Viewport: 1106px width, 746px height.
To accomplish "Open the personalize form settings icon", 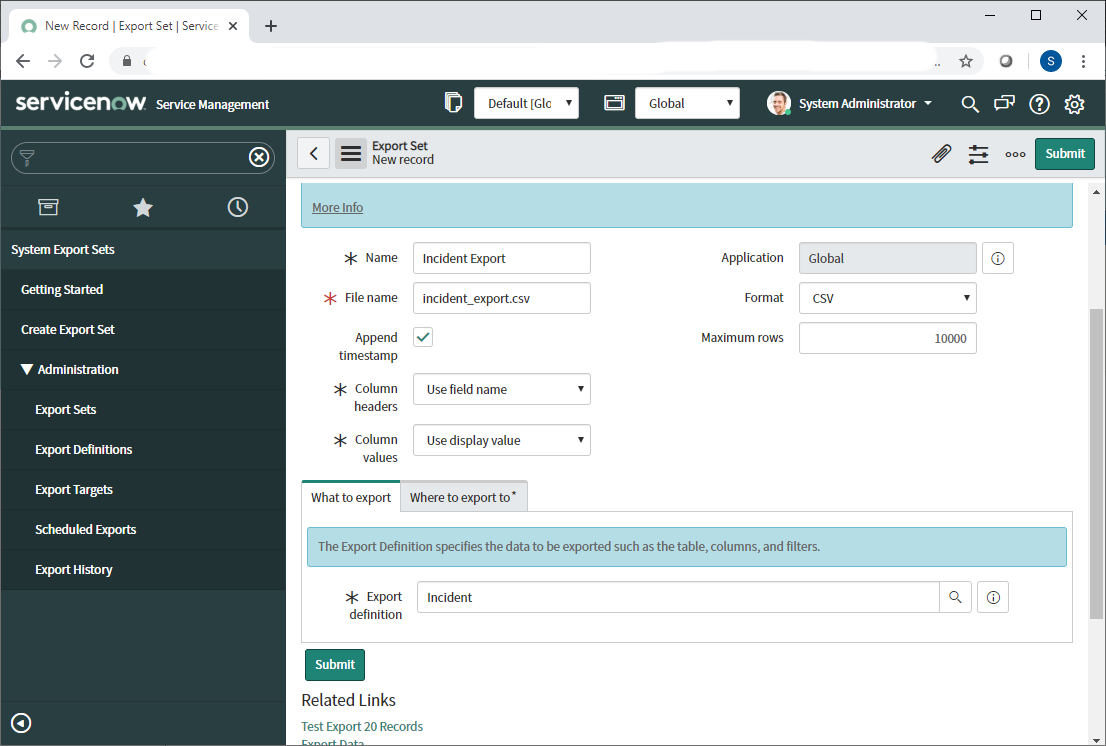I will 978,154.
